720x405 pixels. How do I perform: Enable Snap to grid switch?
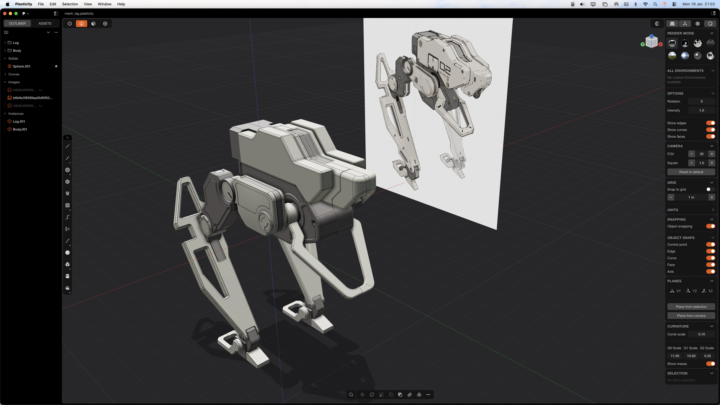(x=710, y=189)
